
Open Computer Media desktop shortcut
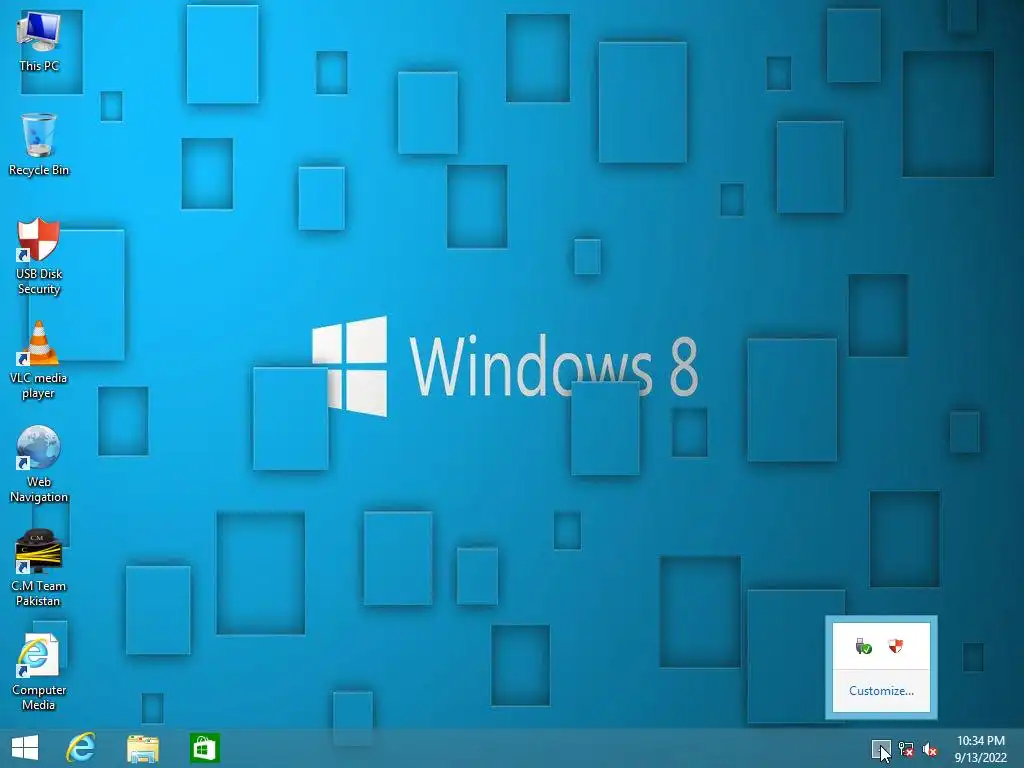(39, 671)
